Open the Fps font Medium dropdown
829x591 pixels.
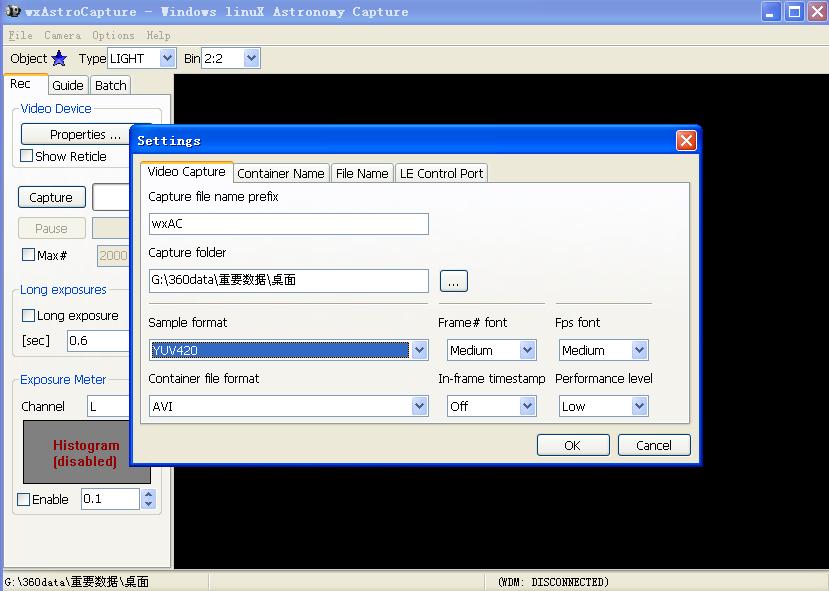[639, 350]
